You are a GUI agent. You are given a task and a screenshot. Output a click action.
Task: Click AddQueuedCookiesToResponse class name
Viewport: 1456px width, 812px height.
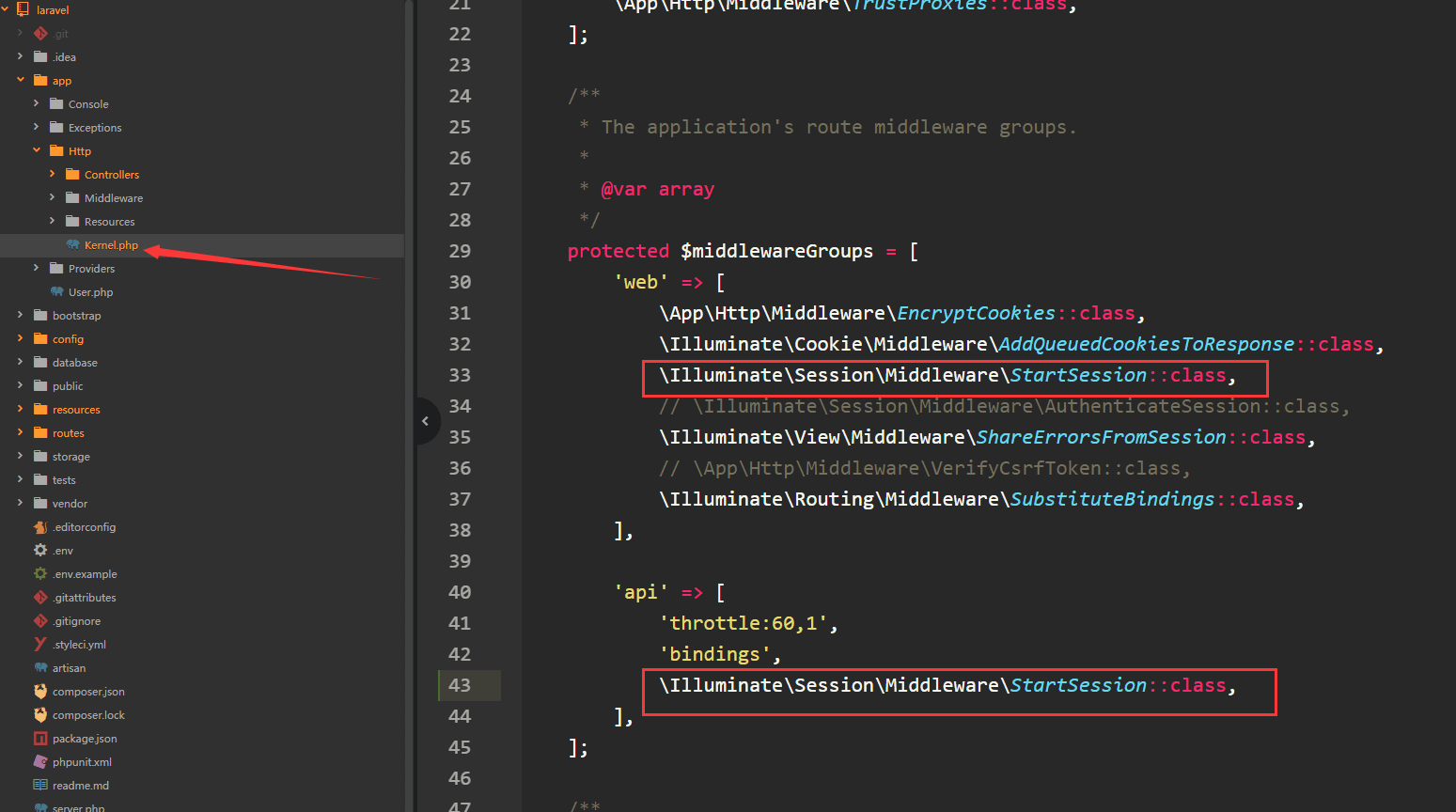click(1147, 344)
